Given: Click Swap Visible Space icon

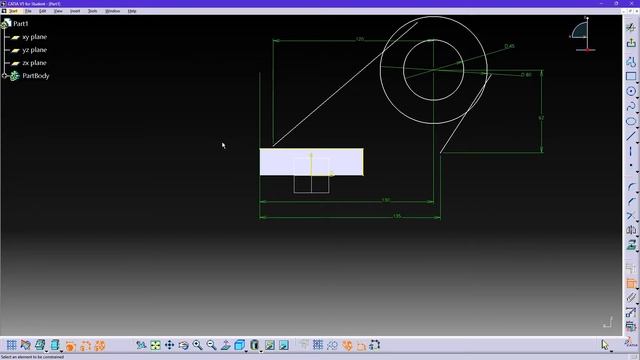Looking at the screenshot, I should tap(284, 345).
